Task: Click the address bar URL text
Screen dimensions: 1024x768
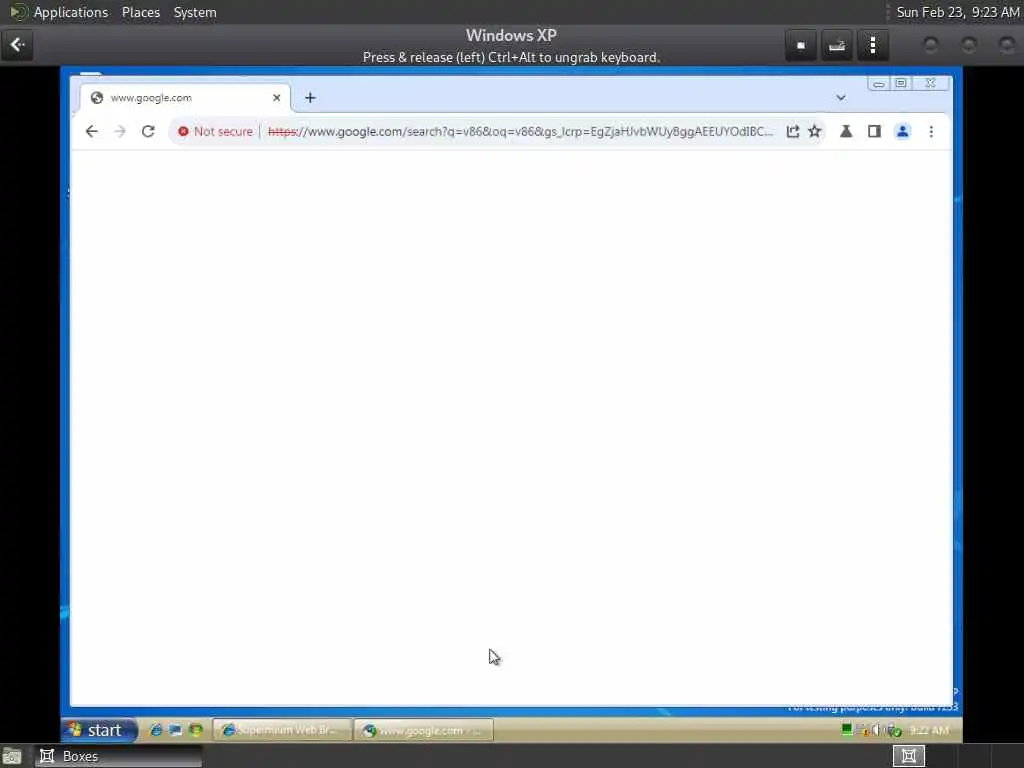Action: point(520,132)
